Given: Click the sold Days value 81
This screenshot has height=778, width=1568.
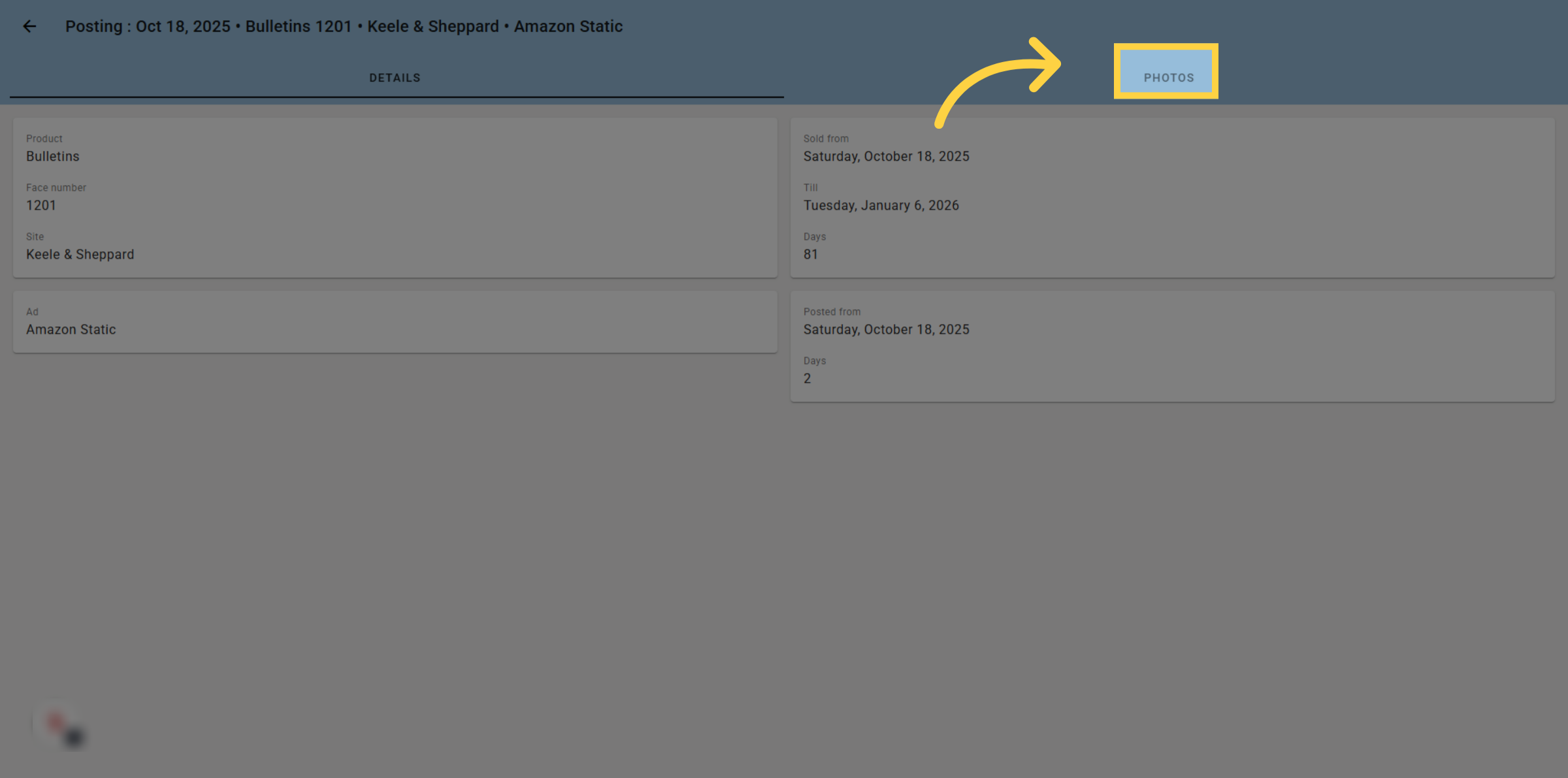Looking at the screenshot, I should pyautogui.click(x=811, y=254).
